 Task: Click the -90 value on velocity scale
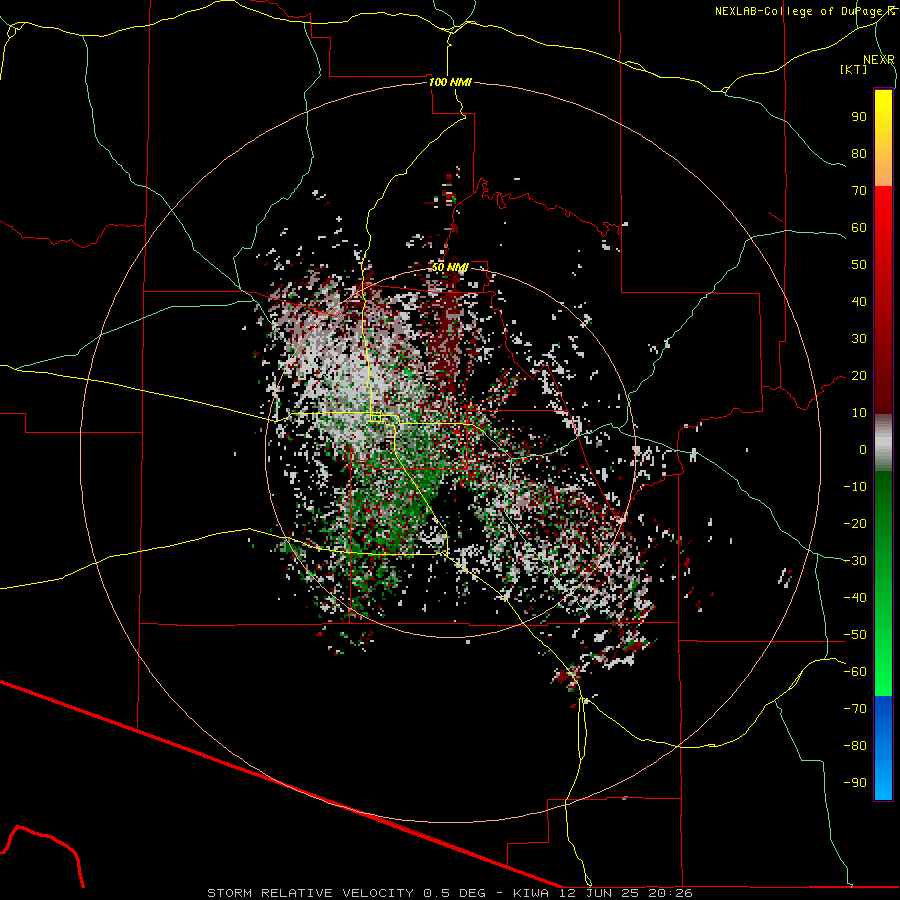855,783
